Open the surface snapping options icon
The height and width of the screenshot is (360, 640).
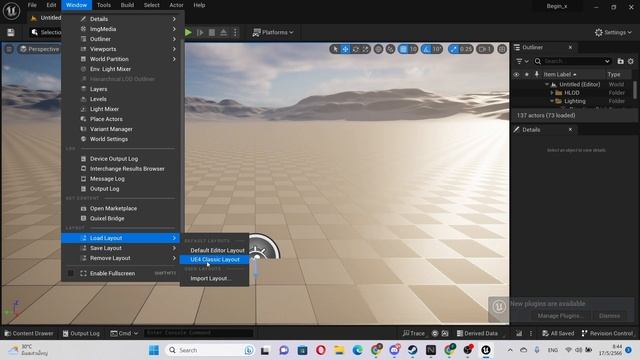tap(390, 49)
